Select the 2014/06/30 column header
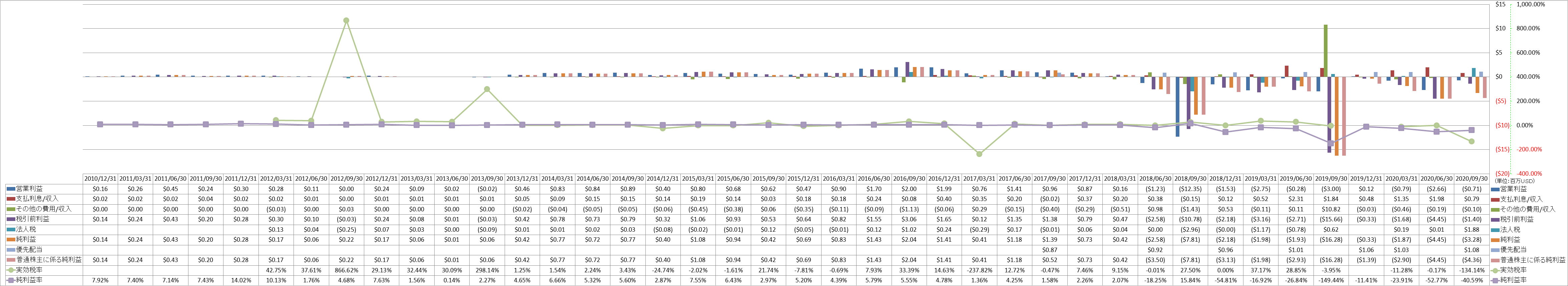 [593, 179]
